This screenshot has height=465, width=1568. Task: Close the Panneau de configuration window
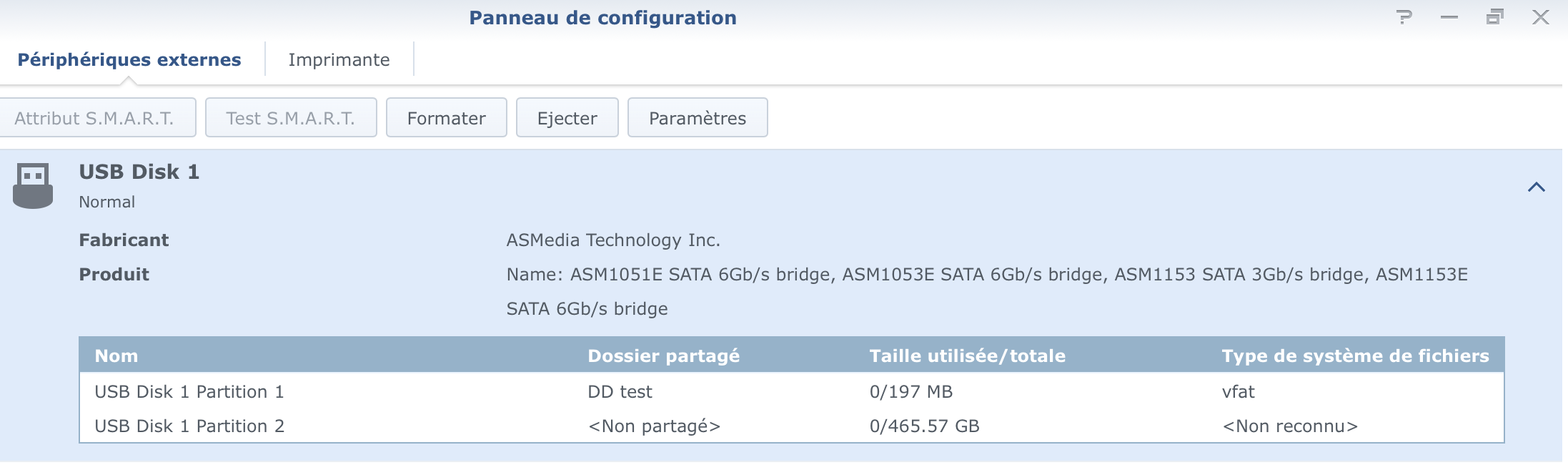click(x=1541, y=17)
